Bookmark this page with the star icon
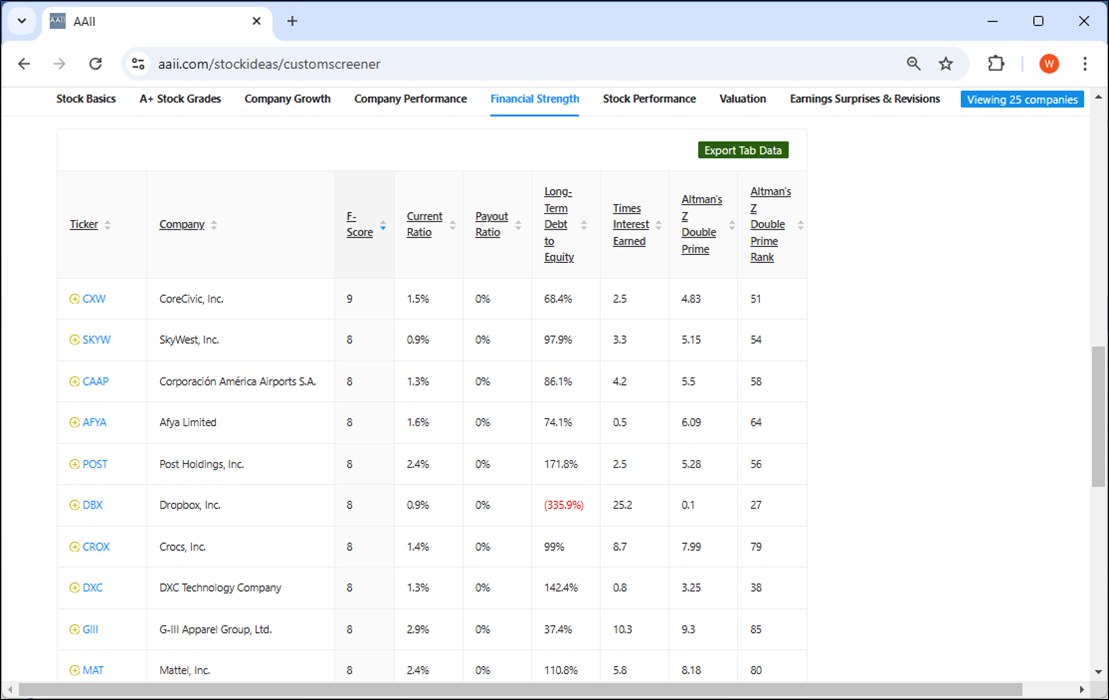1109x700 pixels. coord(946,64)
